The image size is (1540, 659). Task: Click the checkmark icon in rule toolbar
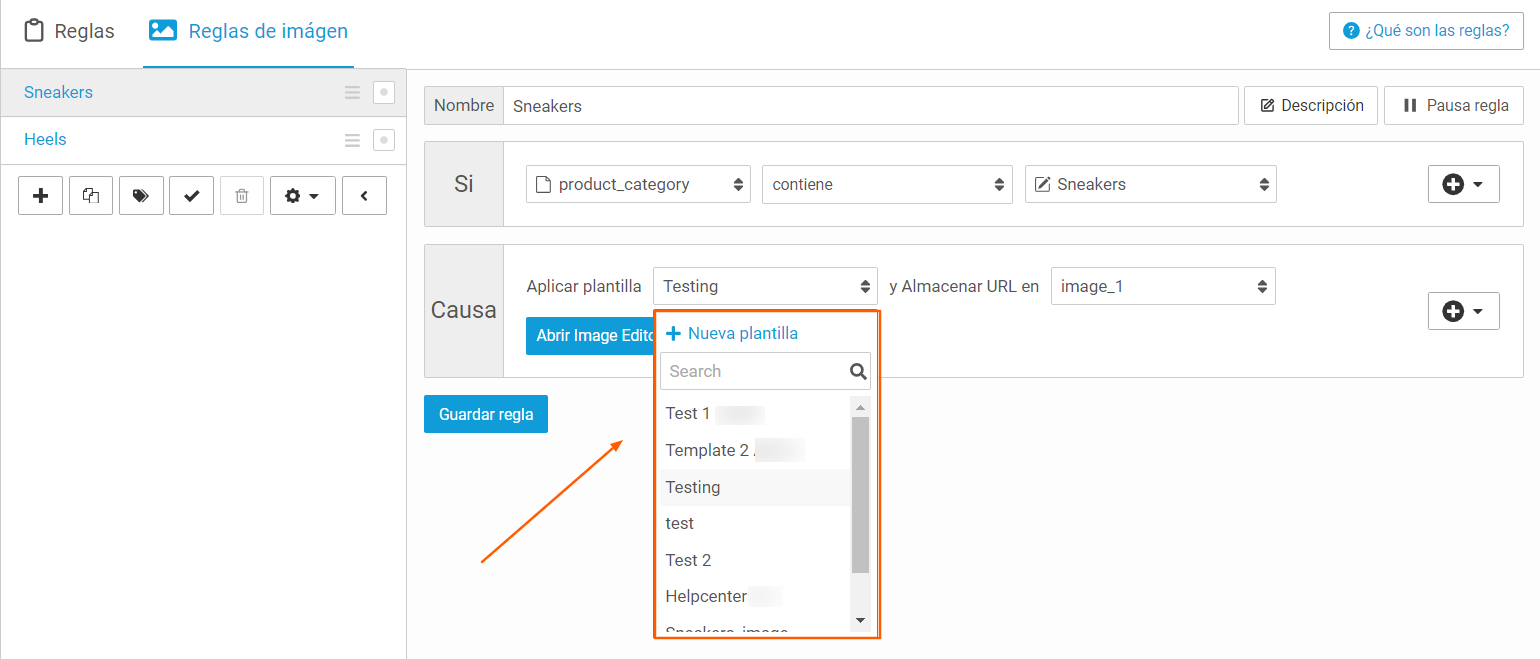click(x=191, y=196)
